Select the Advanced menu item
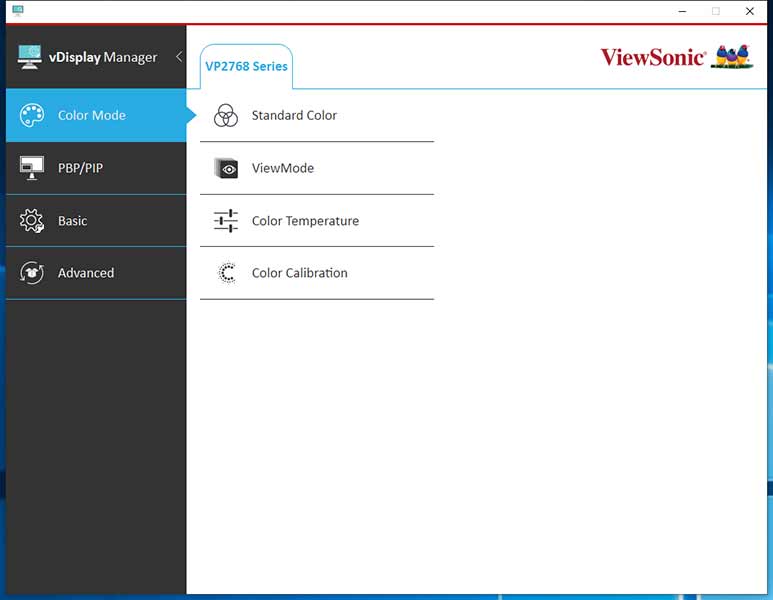This screenshot has width=773, height=600. [86, 273]
